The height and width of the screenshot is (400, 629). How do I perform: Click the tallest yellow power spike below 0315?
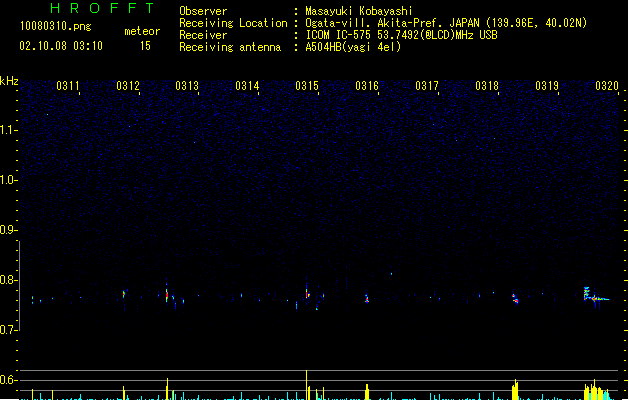point(306,385)
